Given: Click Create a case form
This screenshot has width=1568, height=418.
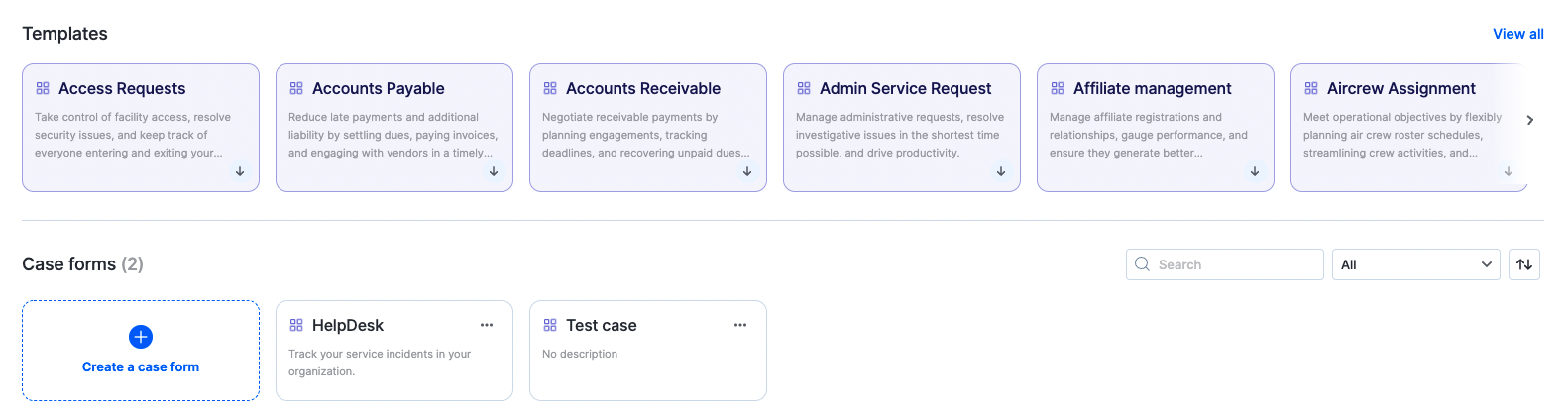Looking at the screenshot, I should coord(141,366).
